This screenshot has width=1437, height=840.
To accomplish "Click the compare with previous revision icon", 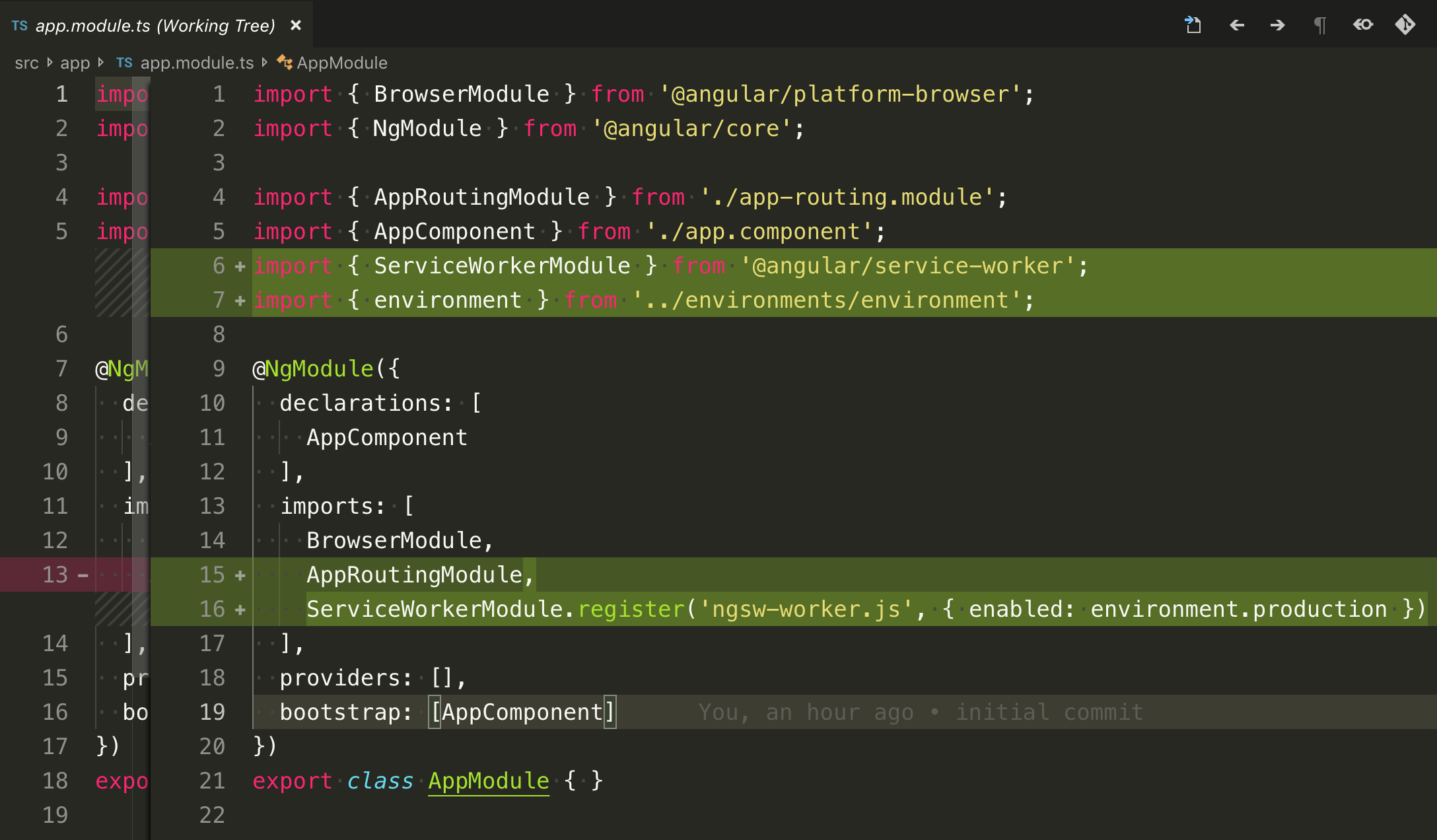I will pos(1362,25).
